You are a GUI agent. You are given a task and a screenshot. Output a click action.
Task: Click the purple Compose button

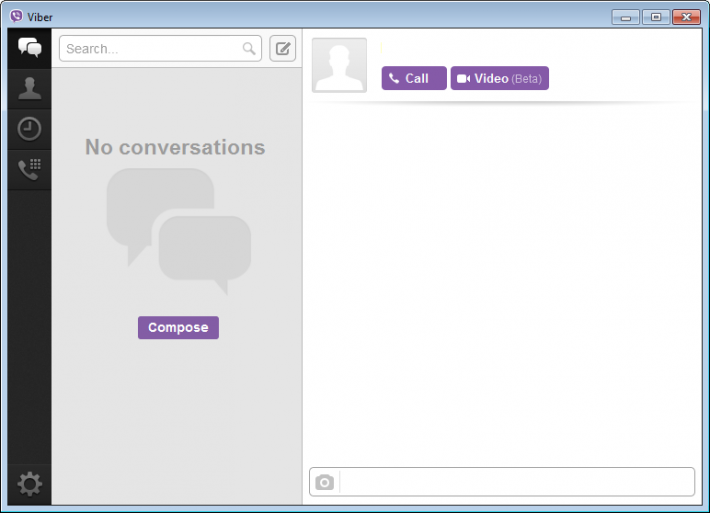pos(178,327)
